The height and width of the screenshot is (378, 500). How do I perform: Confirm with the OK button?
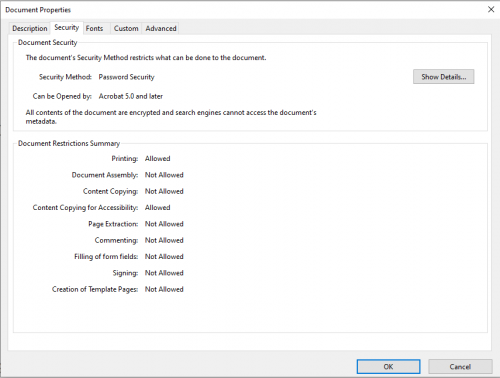[x=388, y=367]
